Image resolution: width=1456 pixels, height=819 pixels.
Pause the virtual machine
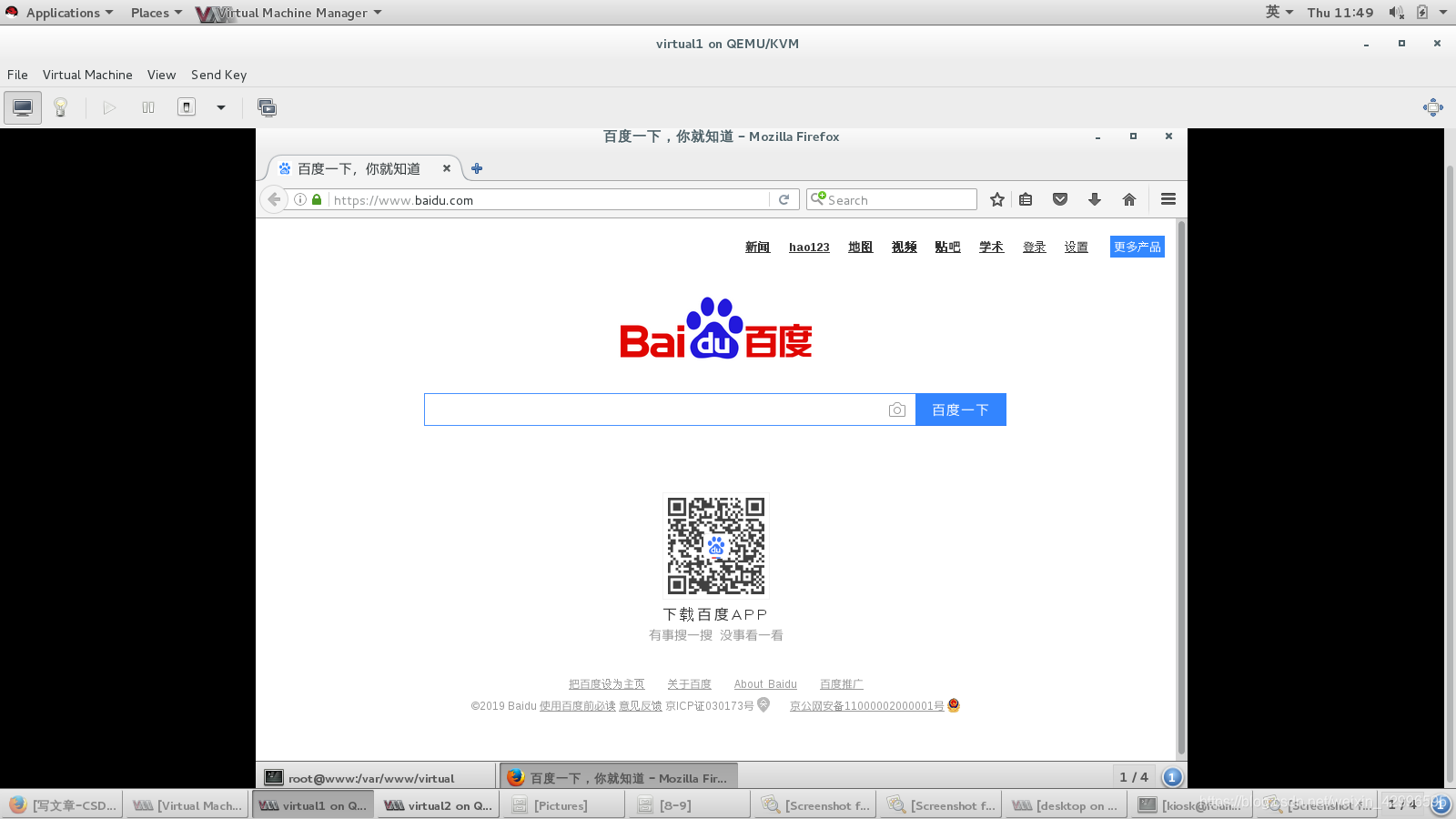[147, 106]
